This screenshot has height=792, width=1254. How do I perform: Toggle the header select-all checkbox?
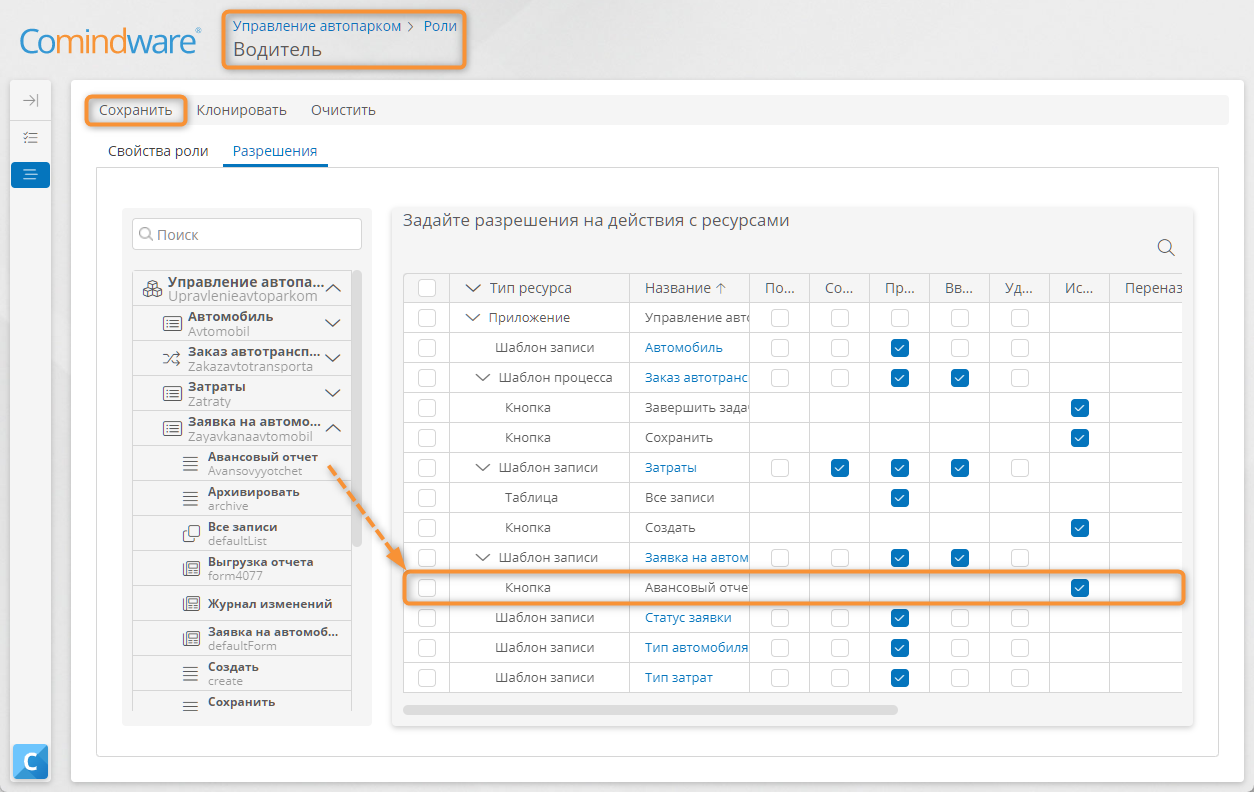(427, 288)
